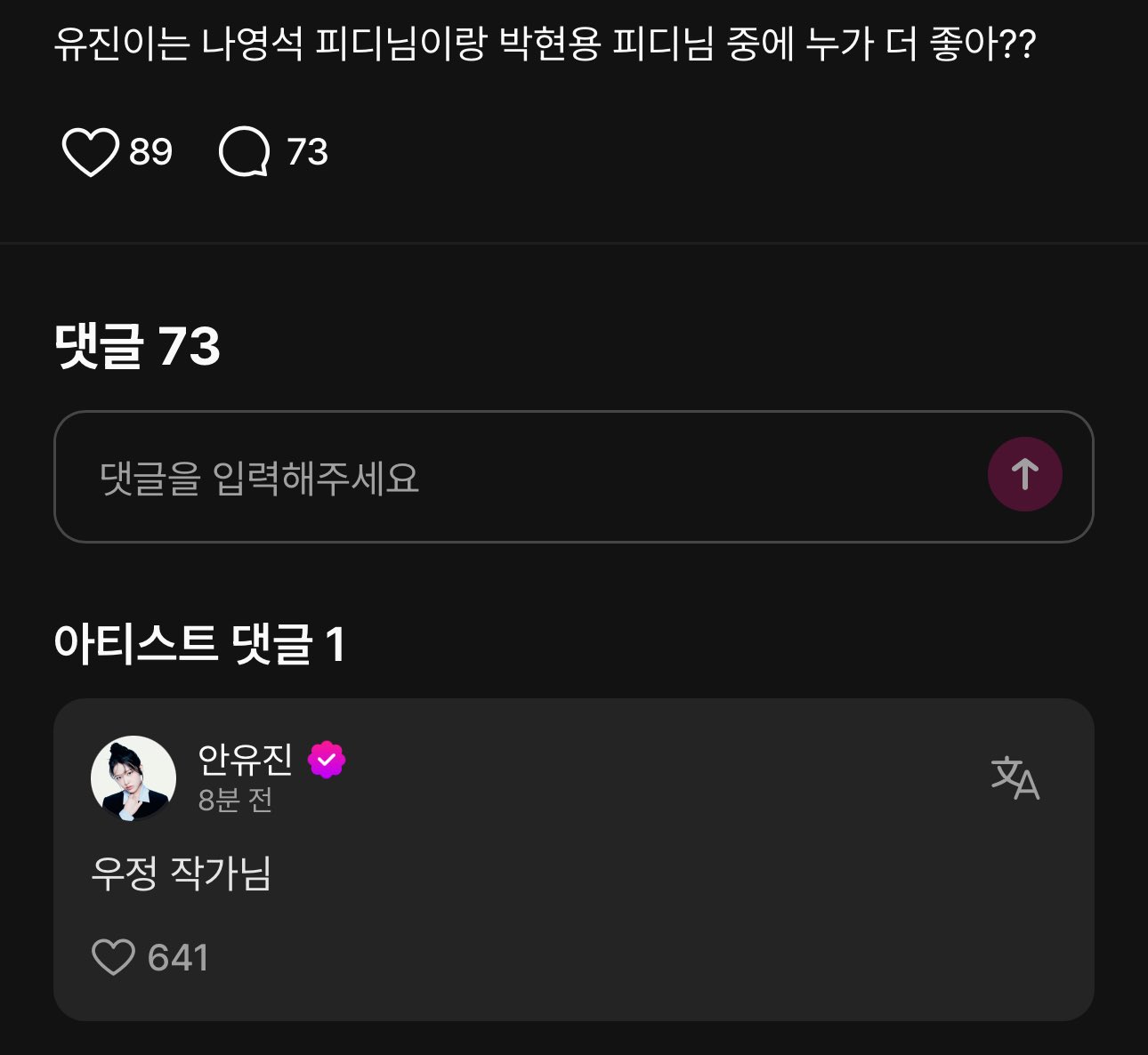
Task: Select the 댓글 73 section heading
Action: (x=137, y=346)
